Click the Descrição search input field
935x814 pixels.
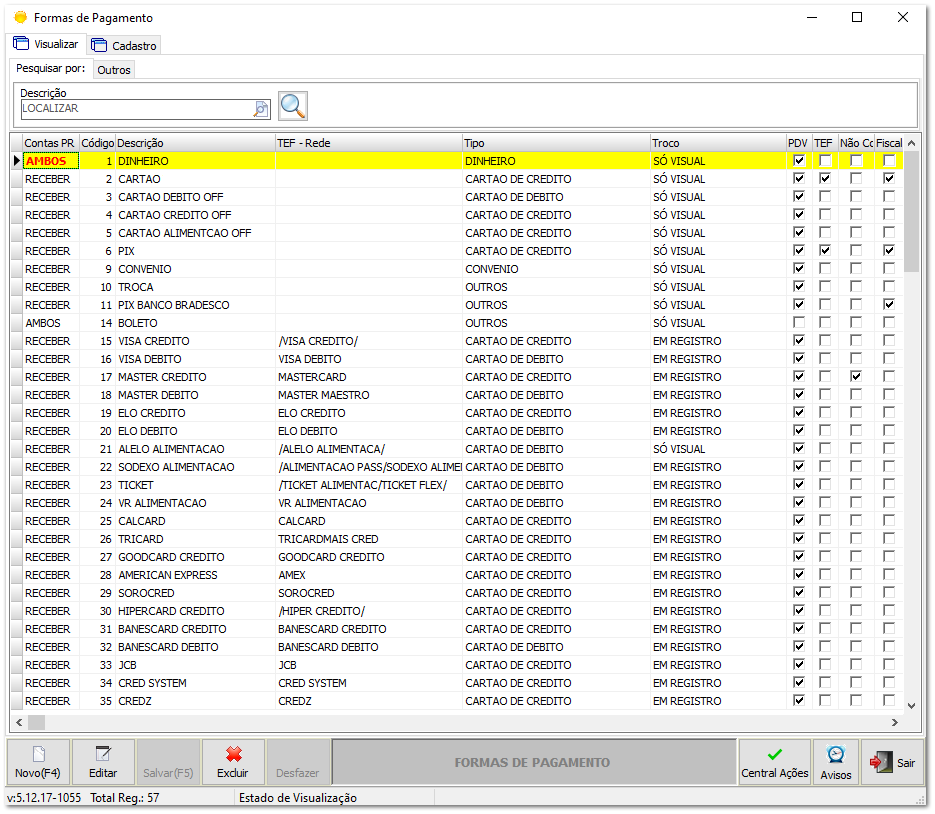(x=135, y=108)
